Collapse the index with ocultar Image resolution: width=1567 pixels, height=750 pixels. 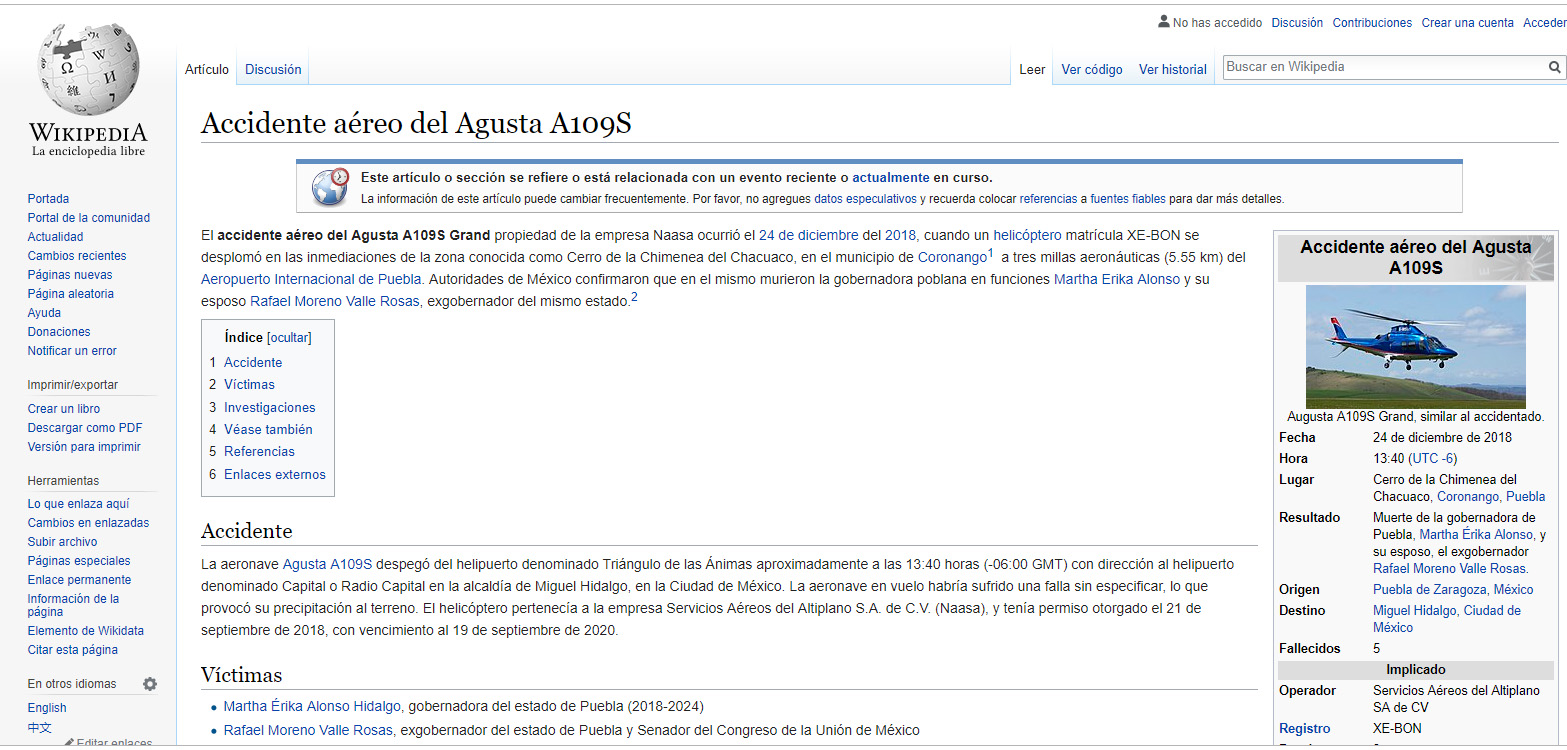289,338
